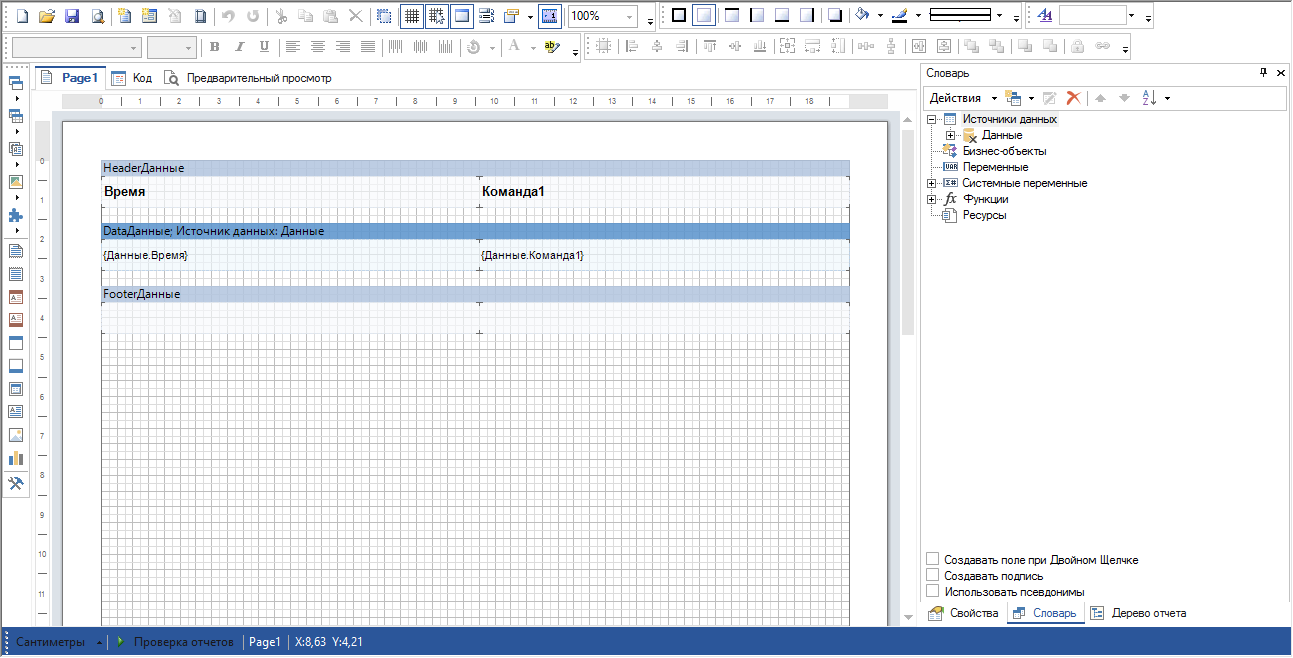This screenshot has height=658, width=1293.
Task: Click the red Delete X in the Словарь toolbar
Action: (1073, 98)
